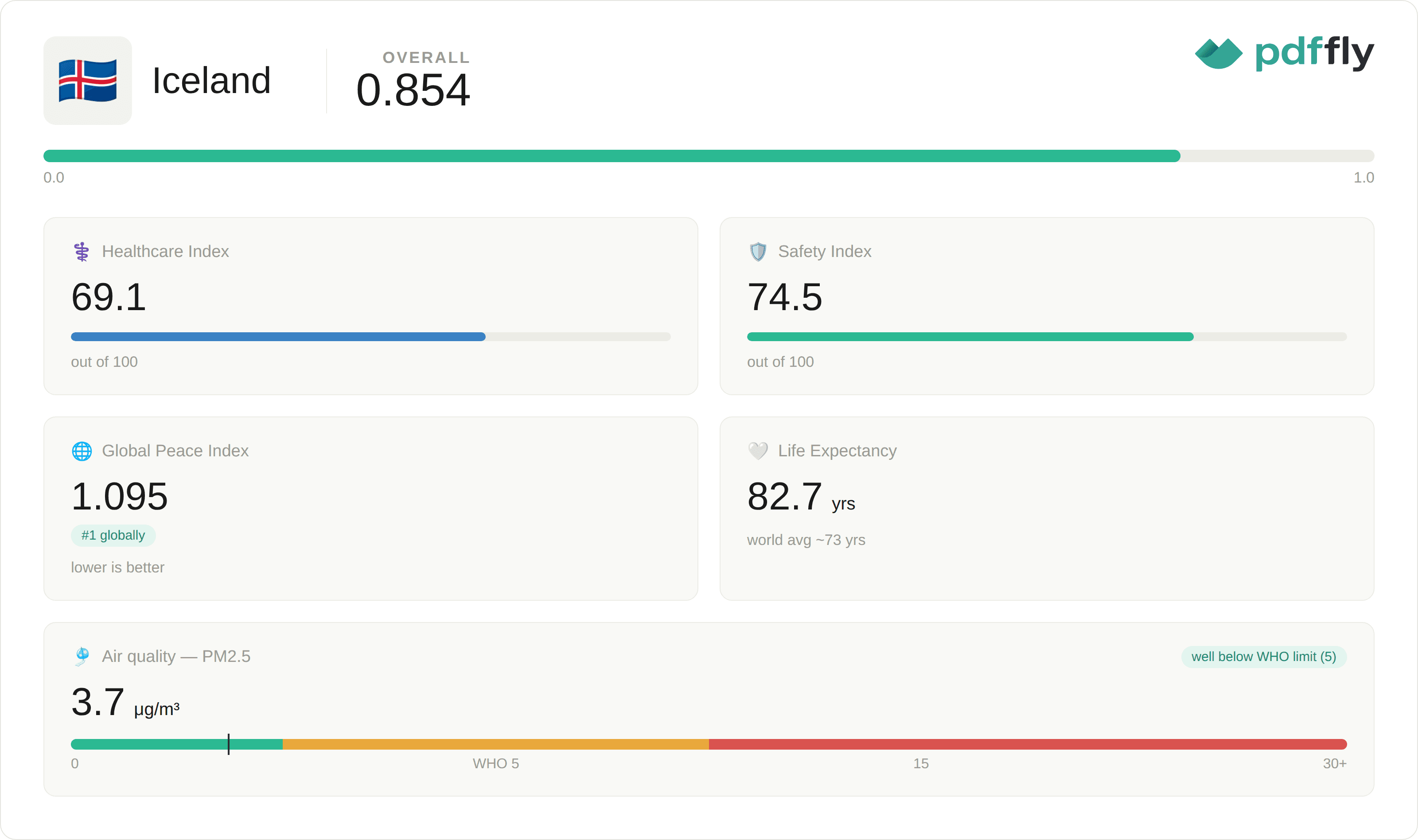Click the Iceland country name
This screenshot has width=1418, height=840.
click(212, 80)
